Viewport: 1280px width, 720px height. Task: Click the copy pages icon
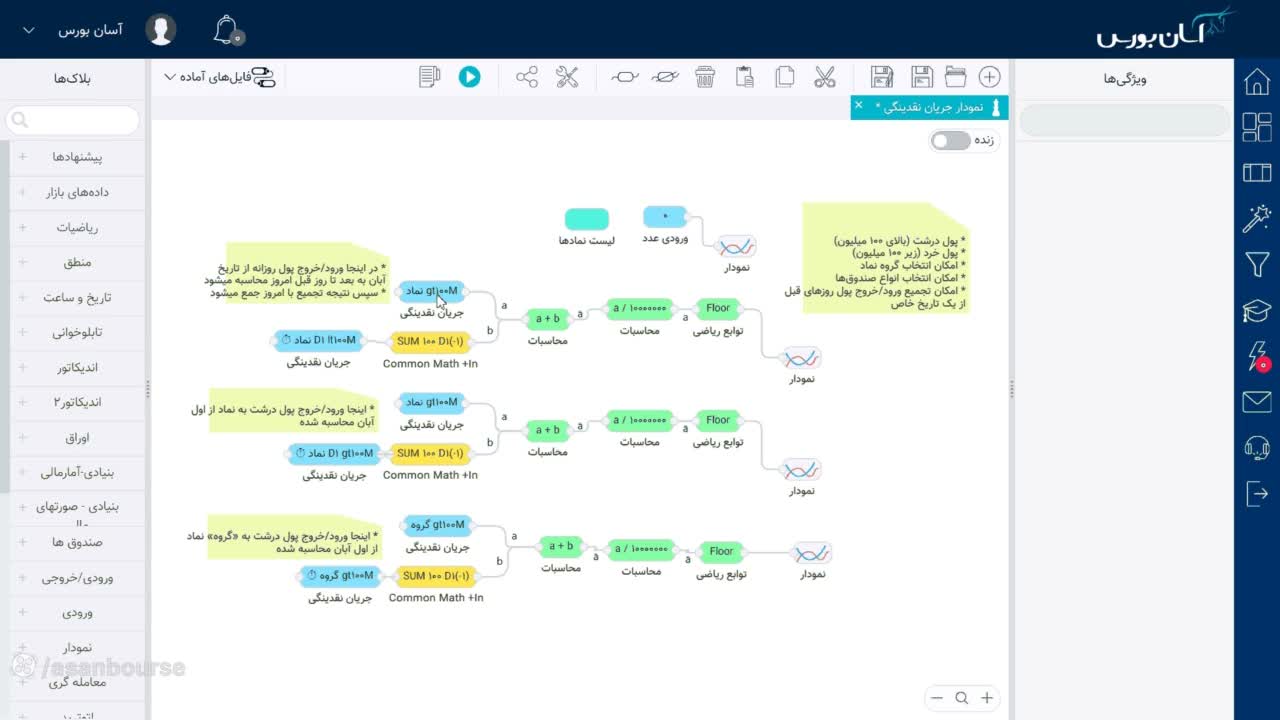pyautogui.click(x=785, y=77)
